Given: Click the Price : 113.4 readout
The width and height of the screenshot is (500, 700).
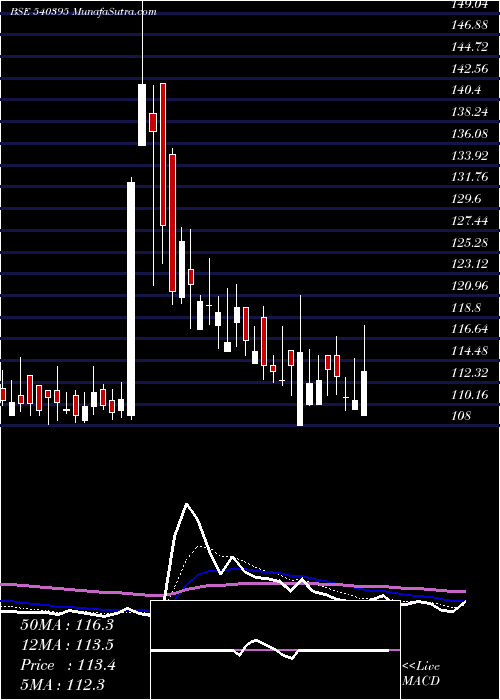Looking at the screenshot, I should [x=68, y=665].
